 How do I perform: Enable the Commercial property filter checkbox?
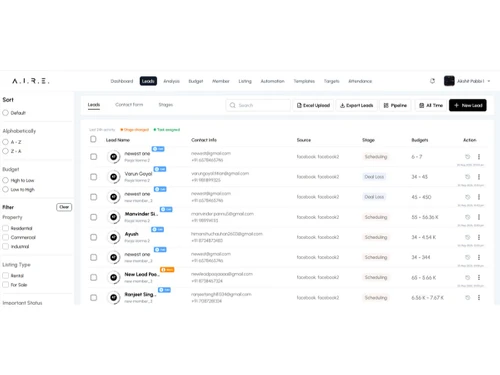pyautogui.click(x=5, y=237)
